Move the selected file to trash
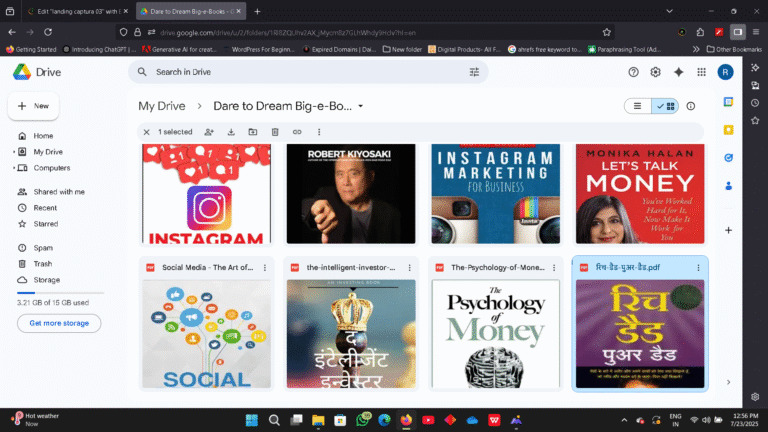768x432 pixels. pyautogui.click(x=275, y=132)
